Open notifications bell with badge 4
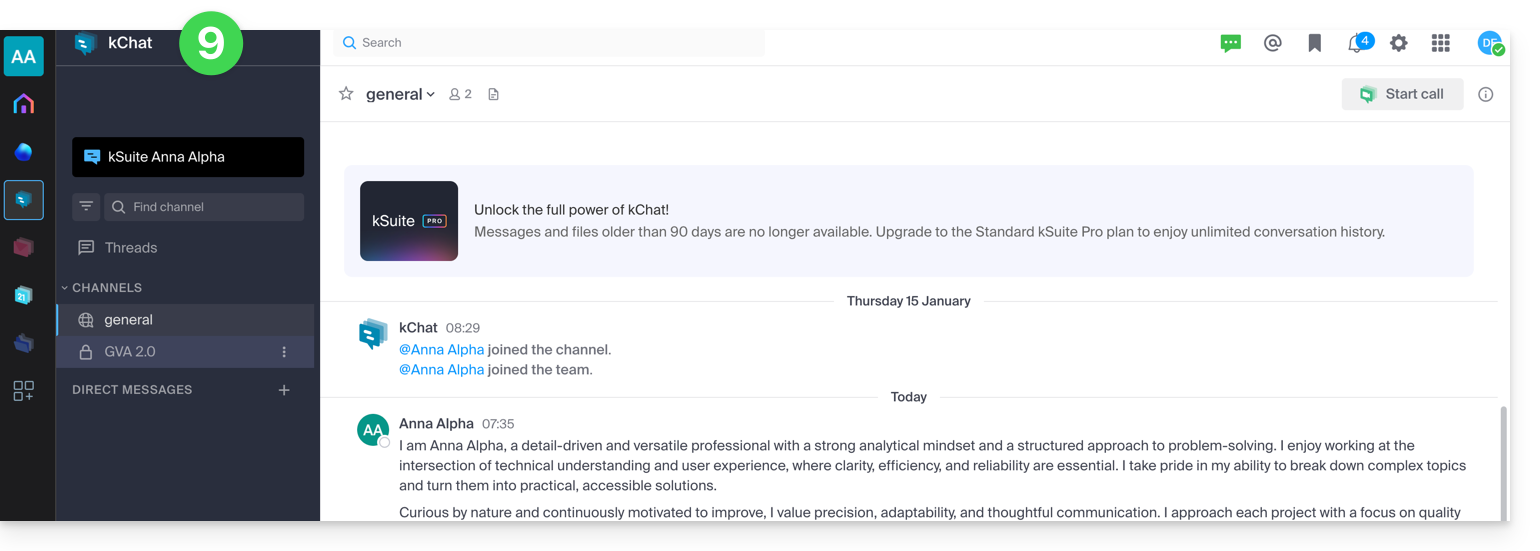The width and height of the screenshot is (1540, 551). click(x=1356, y=43)
